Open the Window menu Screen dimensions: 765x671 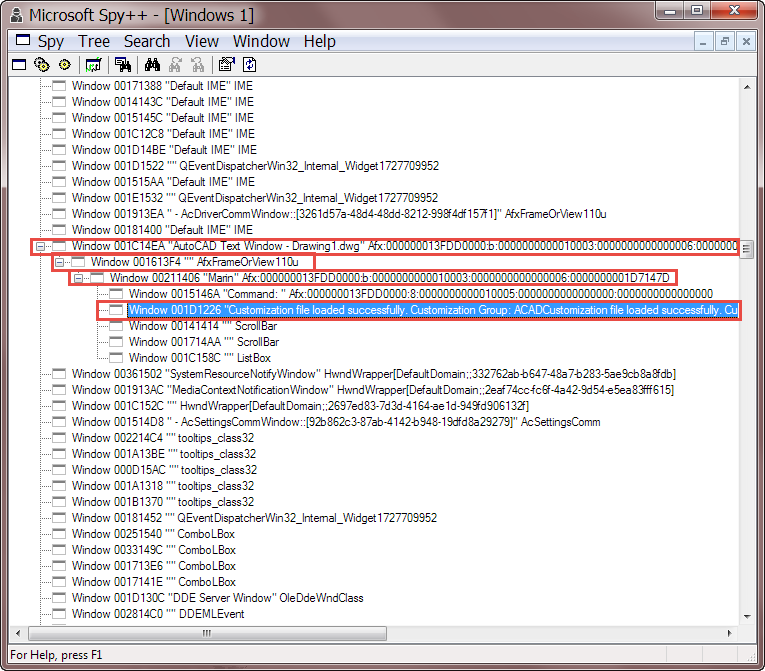(261, 41)
